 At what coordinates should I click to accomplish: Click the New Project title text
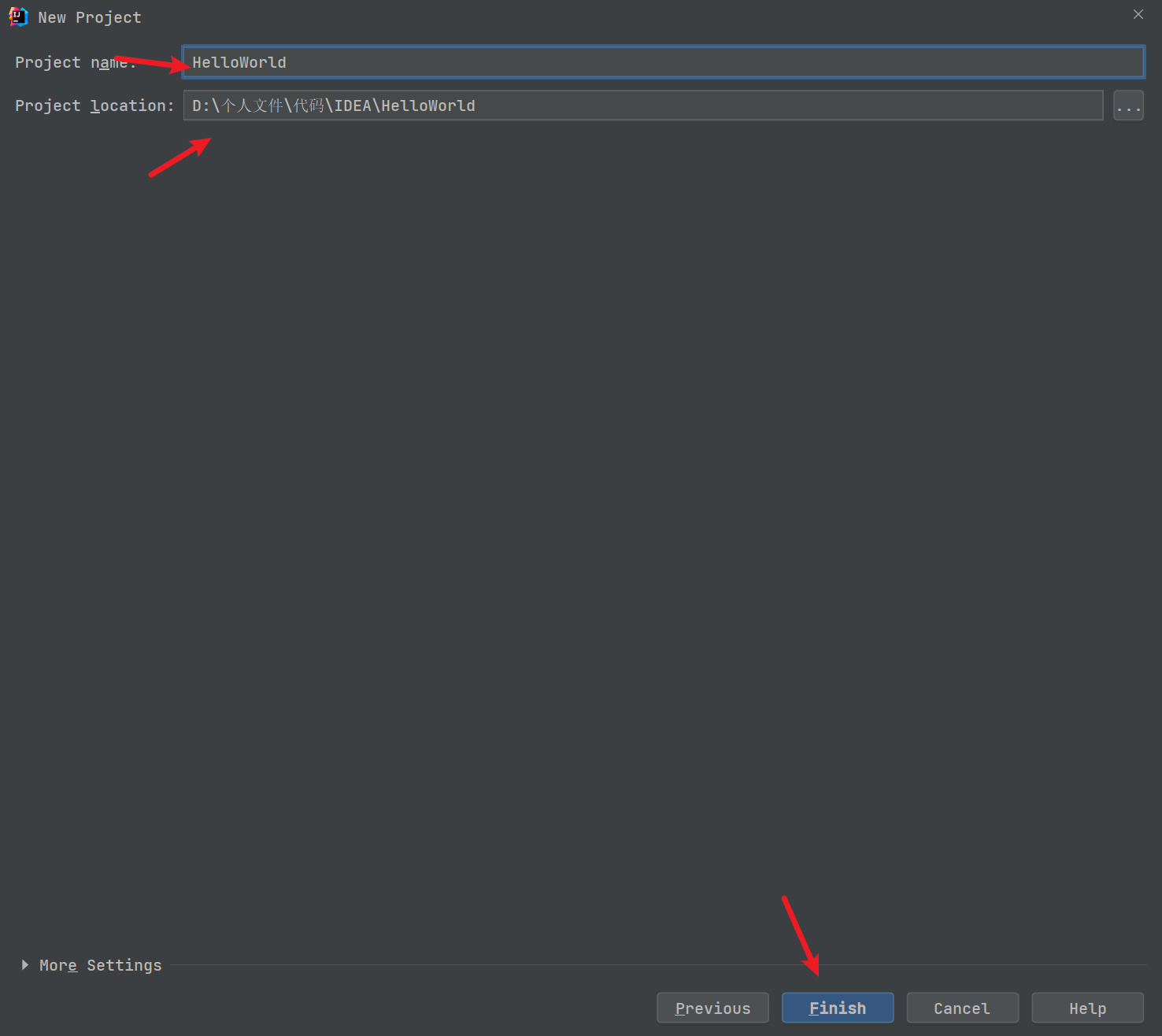point(90,17)
